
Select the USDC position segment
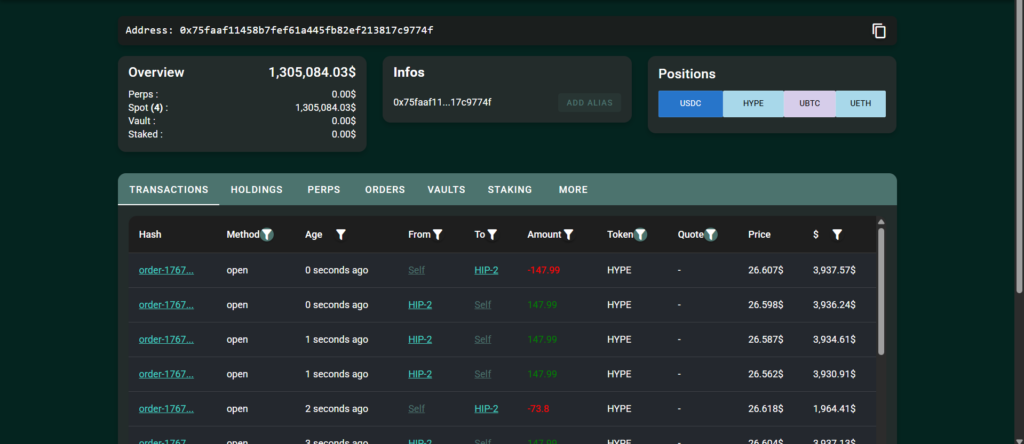pos(690,104)
